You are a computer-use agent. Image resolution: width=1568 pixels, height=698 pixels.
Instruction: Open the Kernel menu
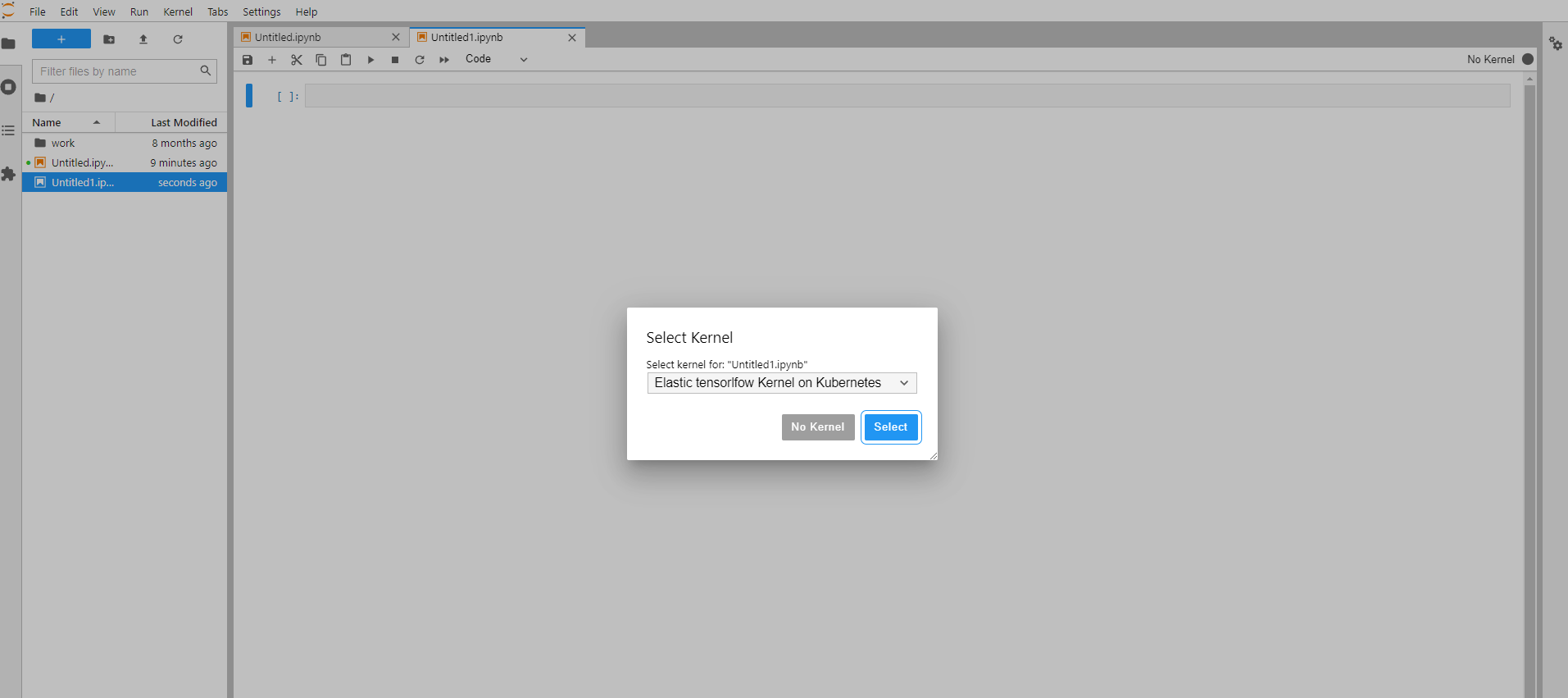tap(178, 11)
